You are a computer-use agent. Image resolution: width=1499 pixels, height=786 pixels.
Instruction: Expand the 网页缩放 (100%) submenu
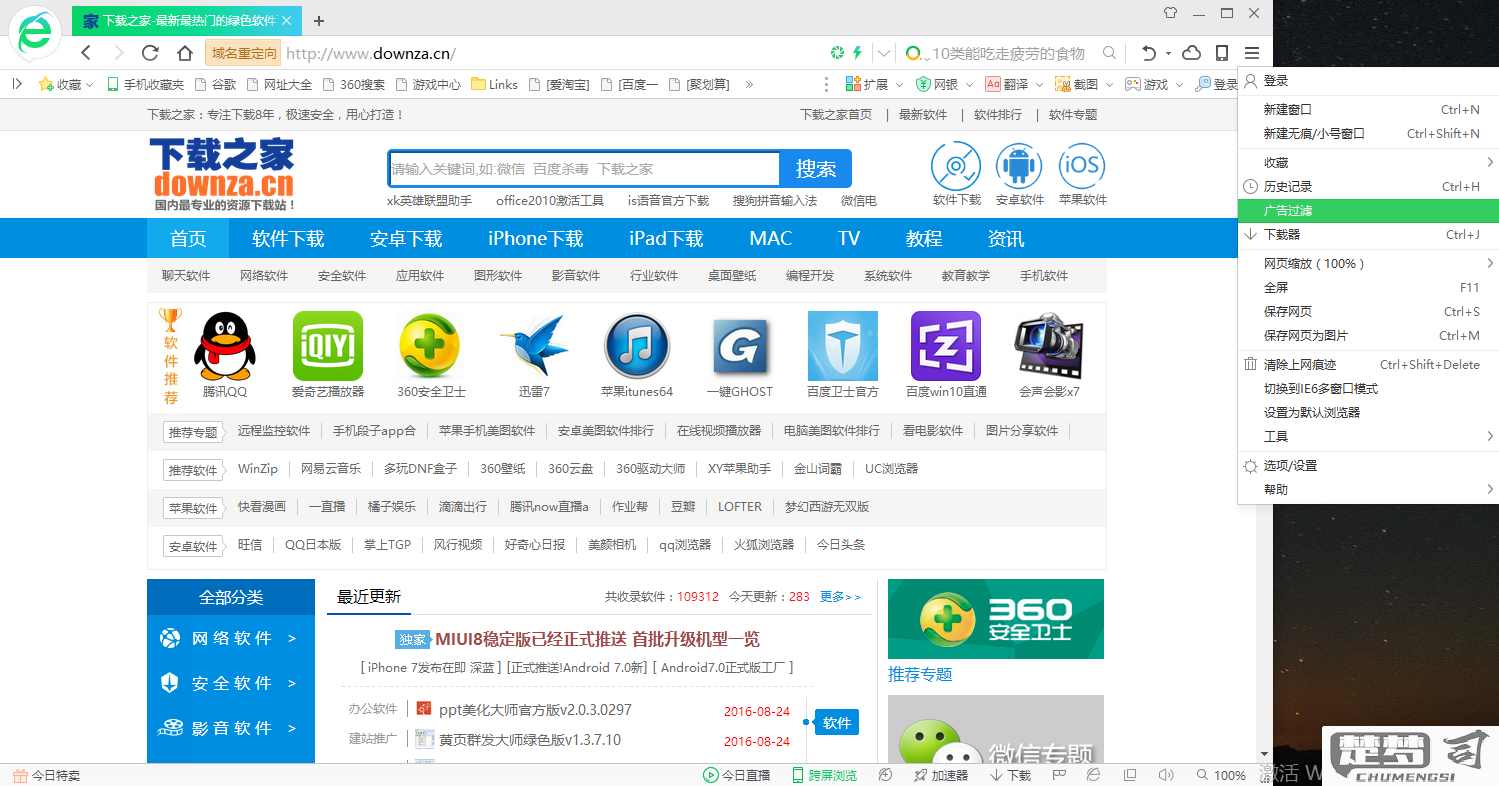pos(1368,264)
